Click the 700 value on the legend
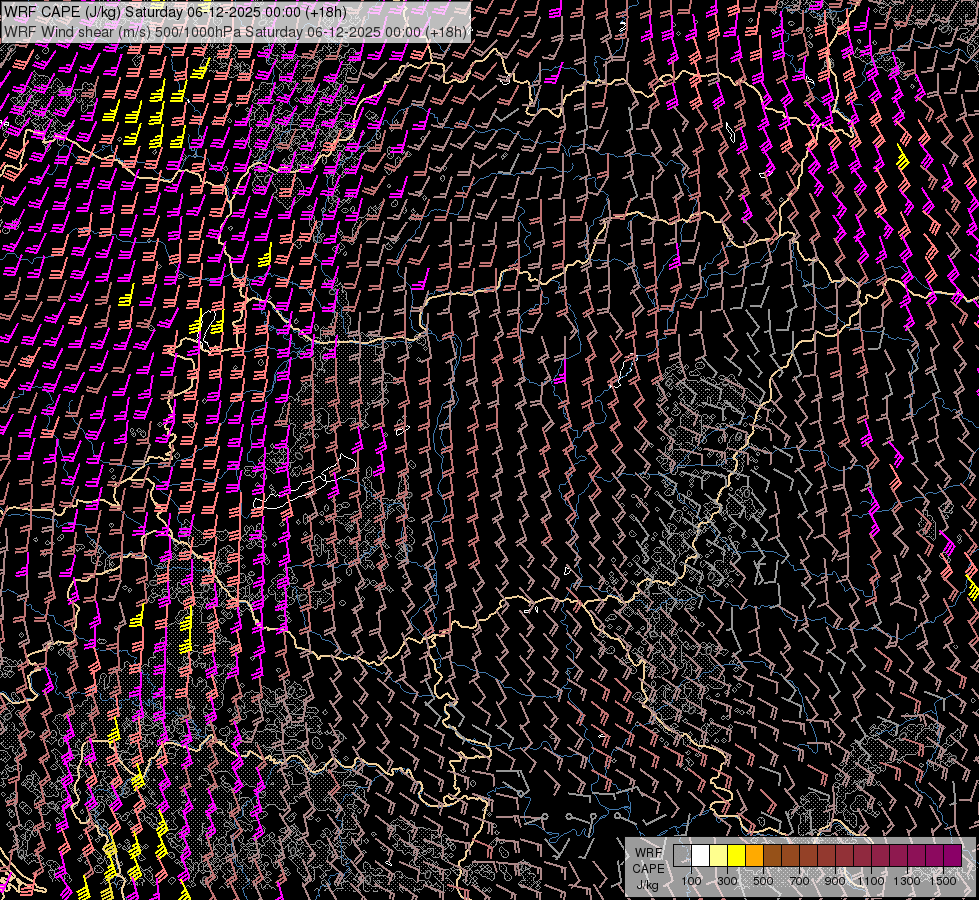The width and height of the screenshot is (979, 900). [x=799, y=881]
